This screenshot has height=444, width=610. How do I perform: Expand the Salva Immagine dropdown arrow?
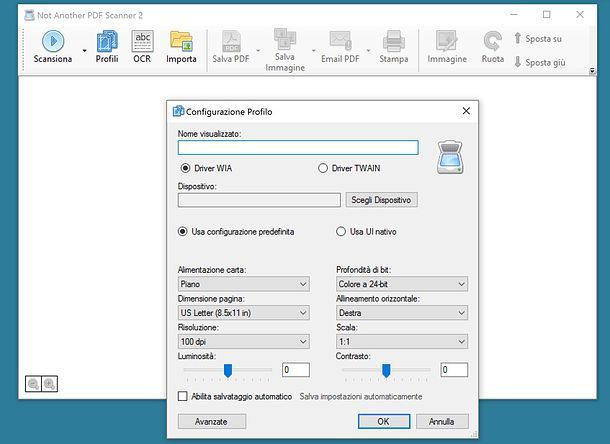pos(313,51)
